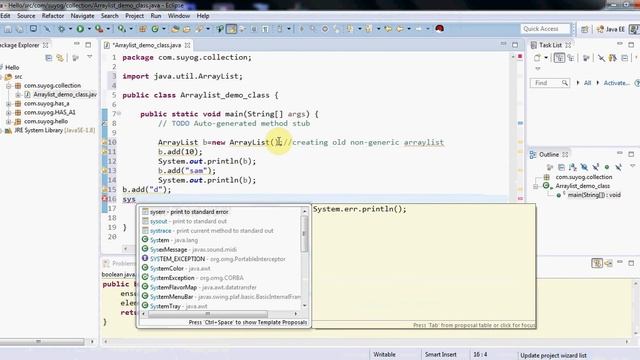
Task: Click the New Java Class green icon
Action: pyautogui.click(x=155, y=29)
